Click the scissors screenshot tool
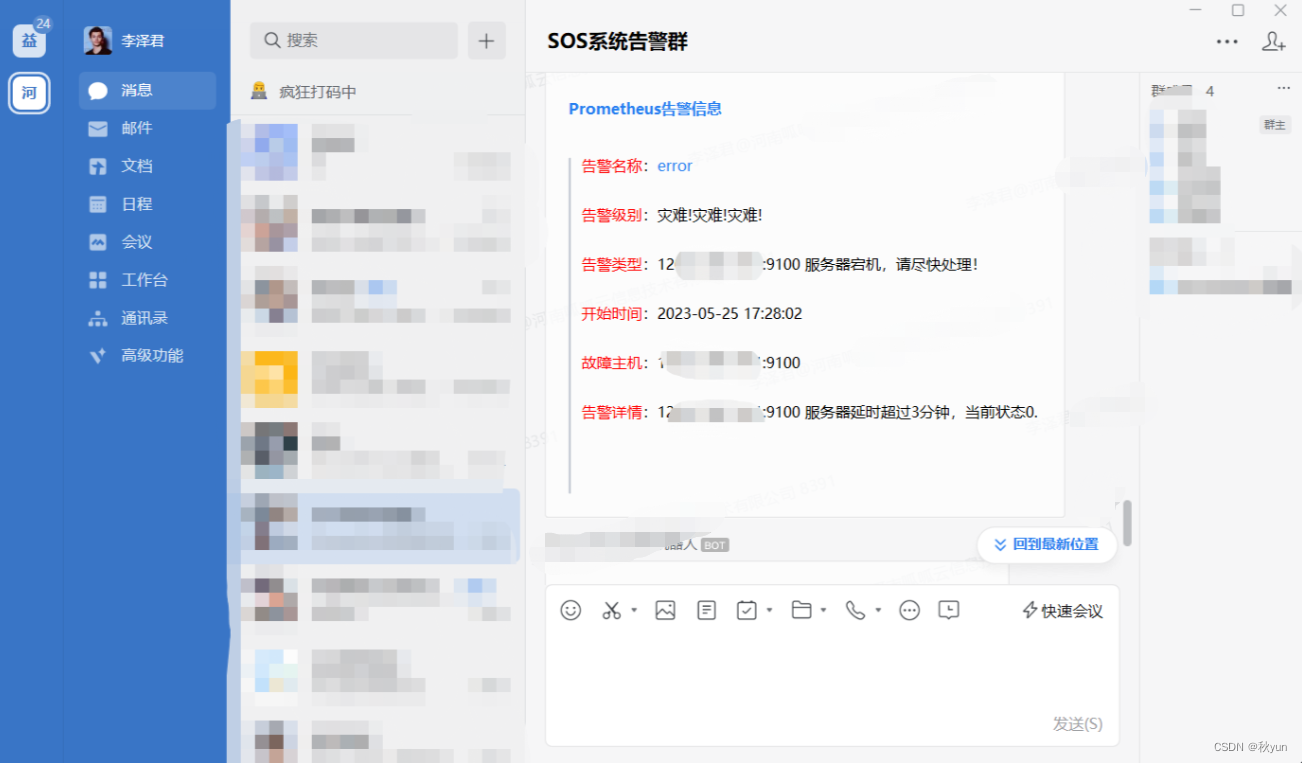This screenshot has height=763, width=1302. click(612, 610)
